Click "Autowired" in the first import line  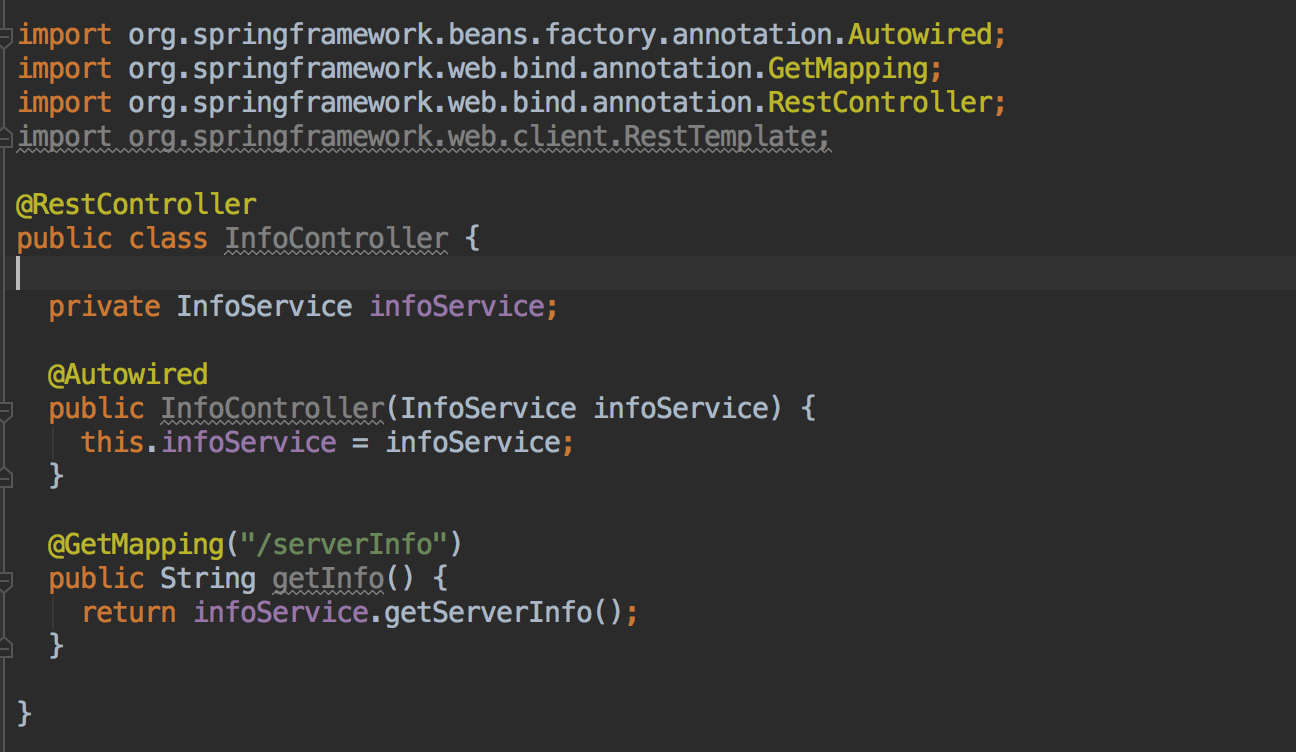coord(920,35)
